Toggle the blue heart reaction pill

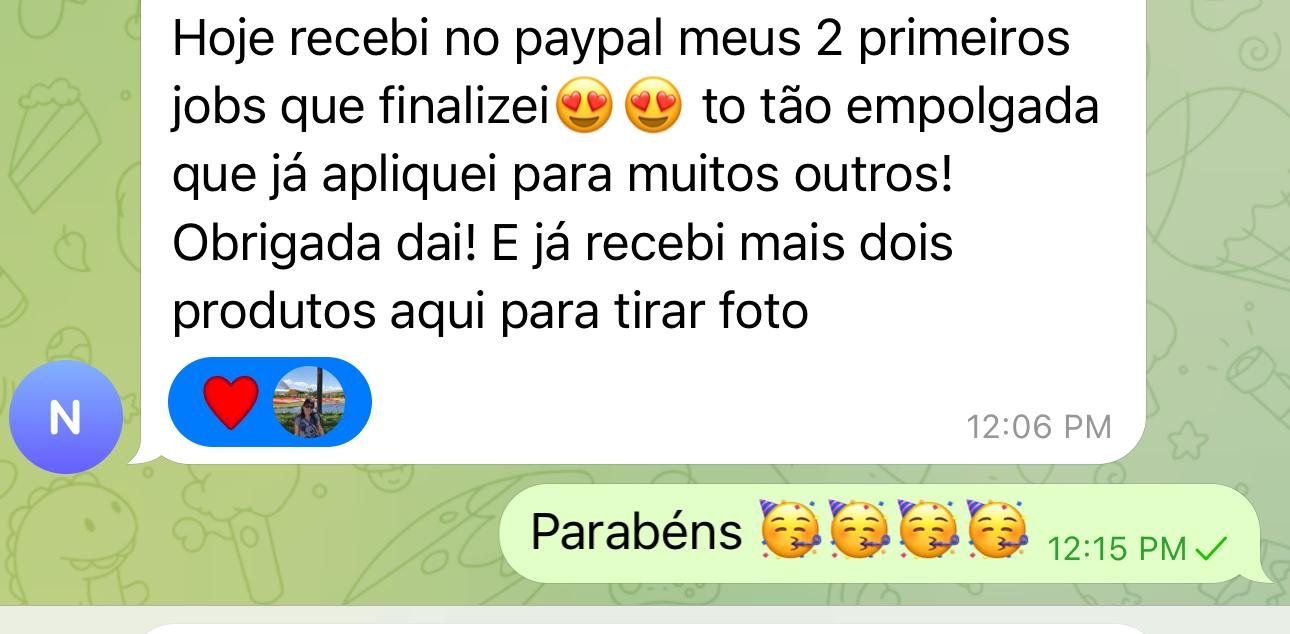click(270, 402)
